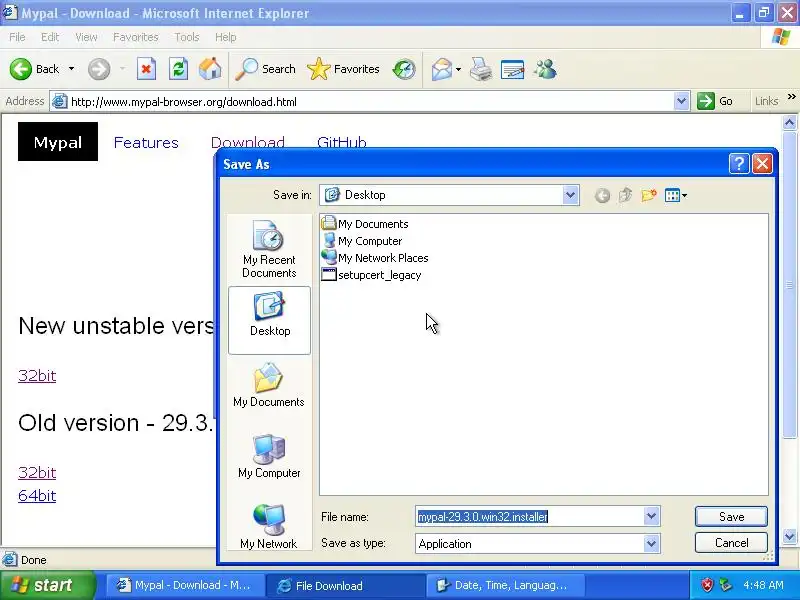
Task: Click the Features link on Mypal page
Action: pos(146,142)
